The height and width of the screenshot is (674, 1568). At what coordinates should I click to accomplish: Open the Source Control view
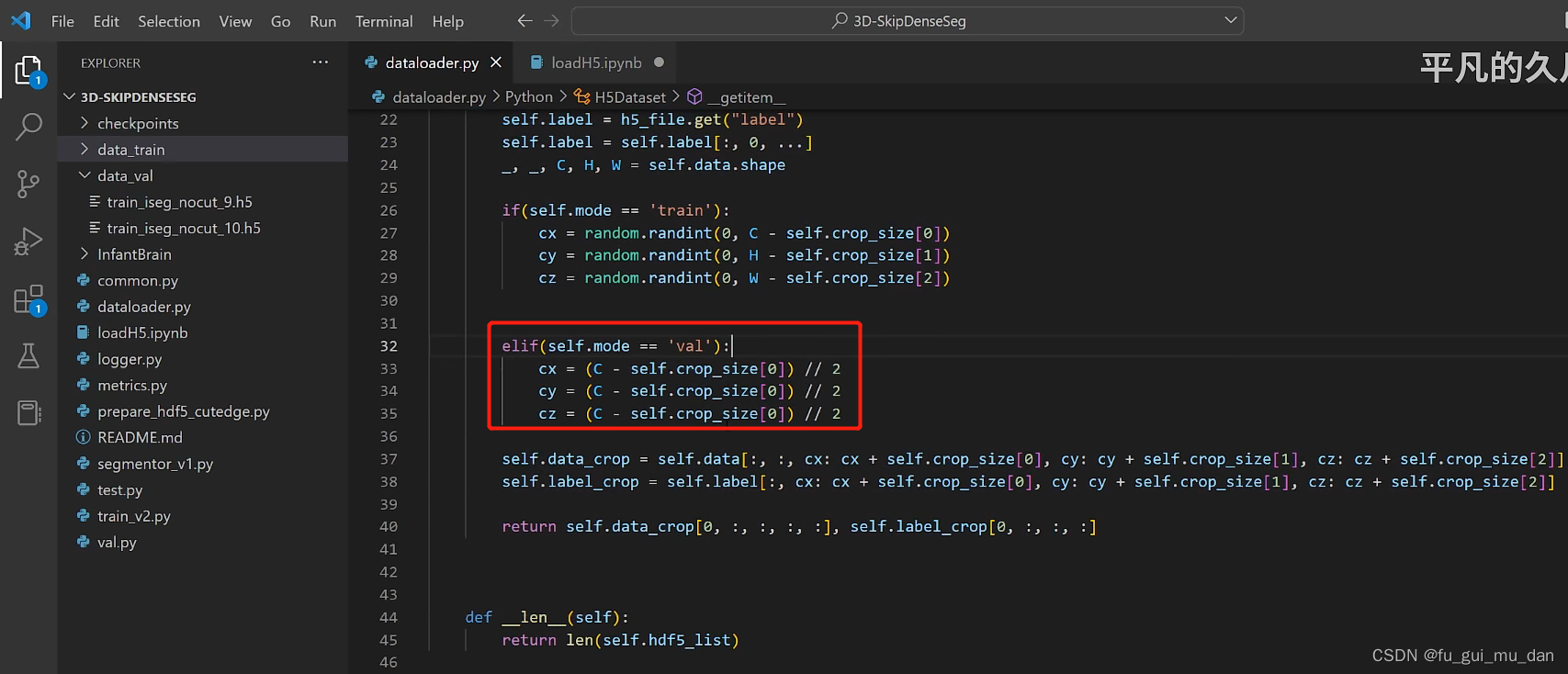(x=28, y=185)
